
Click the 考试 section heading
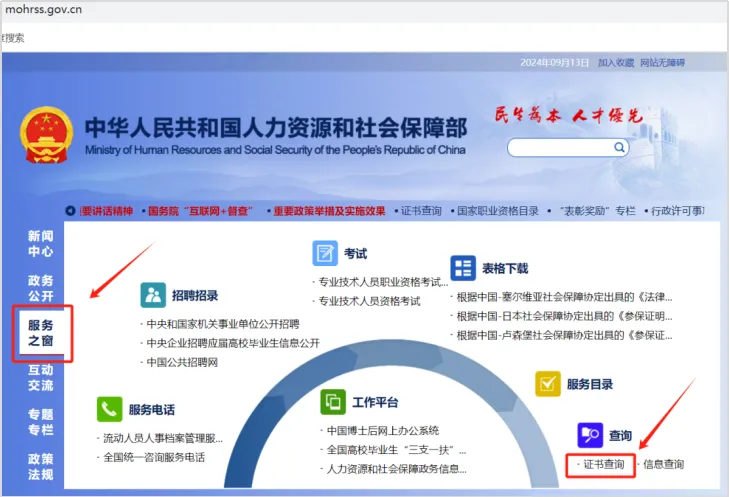coord(356,254)
